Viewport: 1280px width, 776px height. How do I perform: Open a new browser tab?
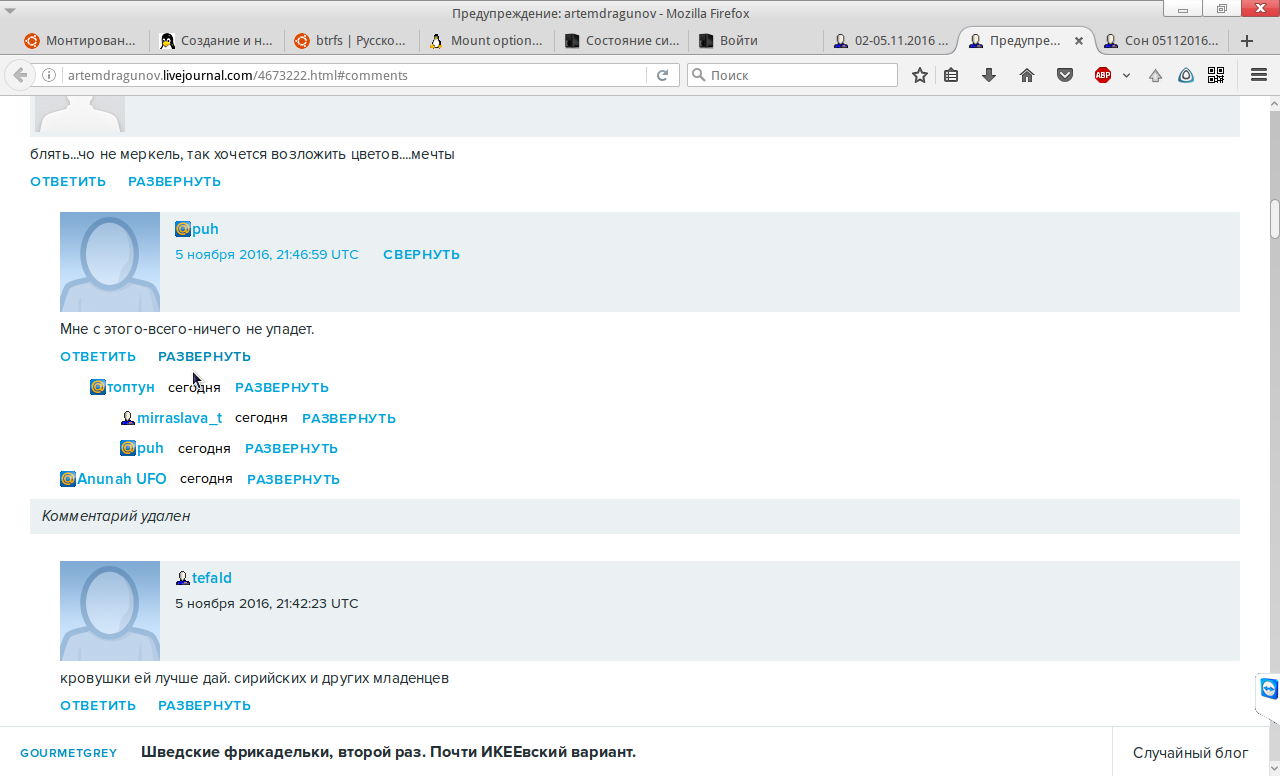point(1247,41)
